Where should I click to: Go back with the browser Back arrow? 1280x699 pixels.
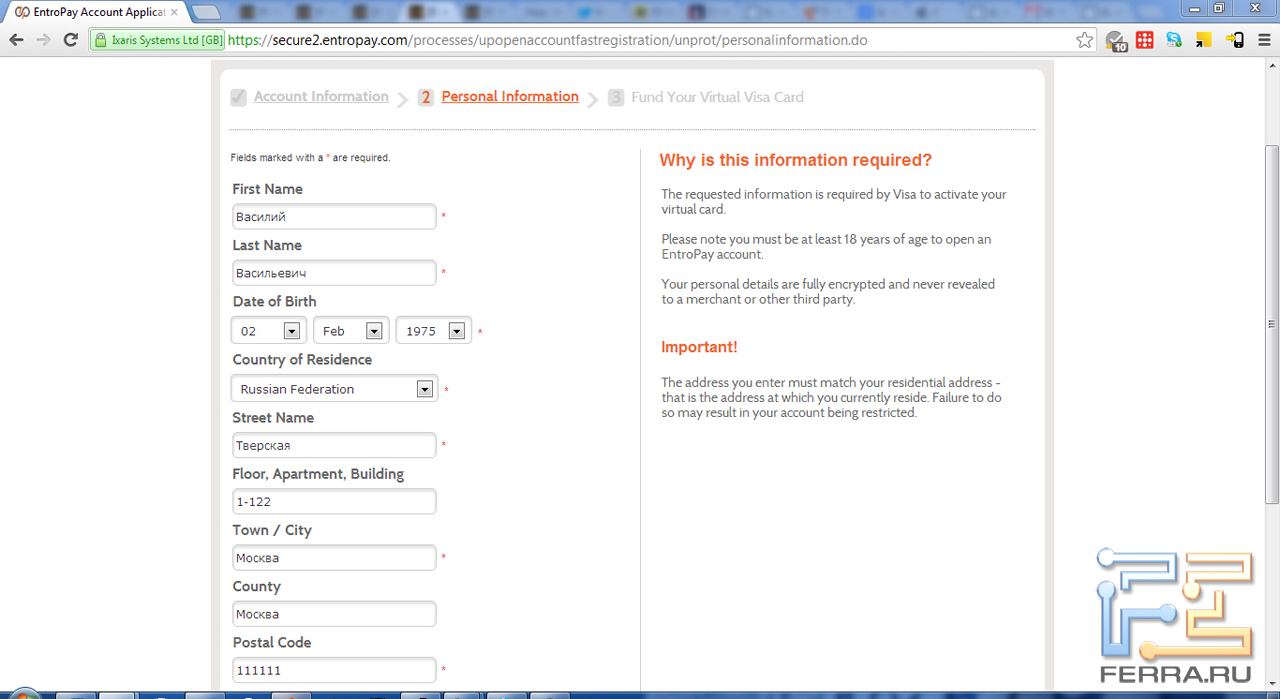click(16, 40)
